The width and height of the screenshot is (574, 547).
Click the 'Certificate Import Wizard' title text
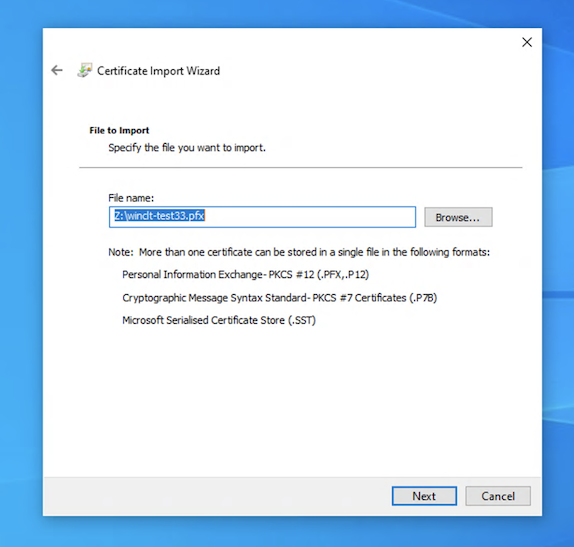(158, 71)
